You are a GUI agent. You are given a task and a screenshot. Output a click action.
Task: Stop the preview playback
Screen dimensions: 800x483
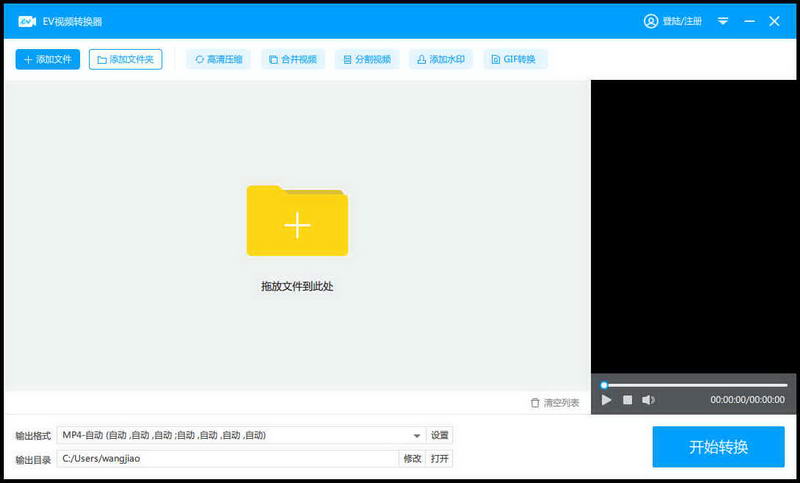pyautogui.click(x=628, y=400)
